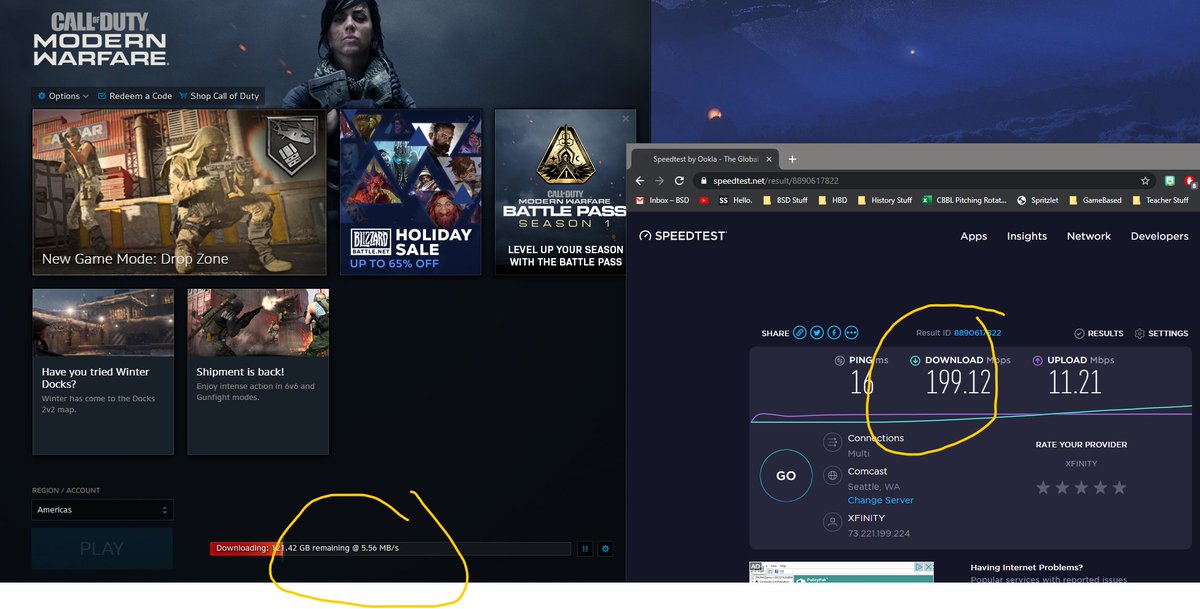Viewport: 1200px width, 609px height.
Task: Rate provider XFINITY one star
Action: click(1043, 487)
